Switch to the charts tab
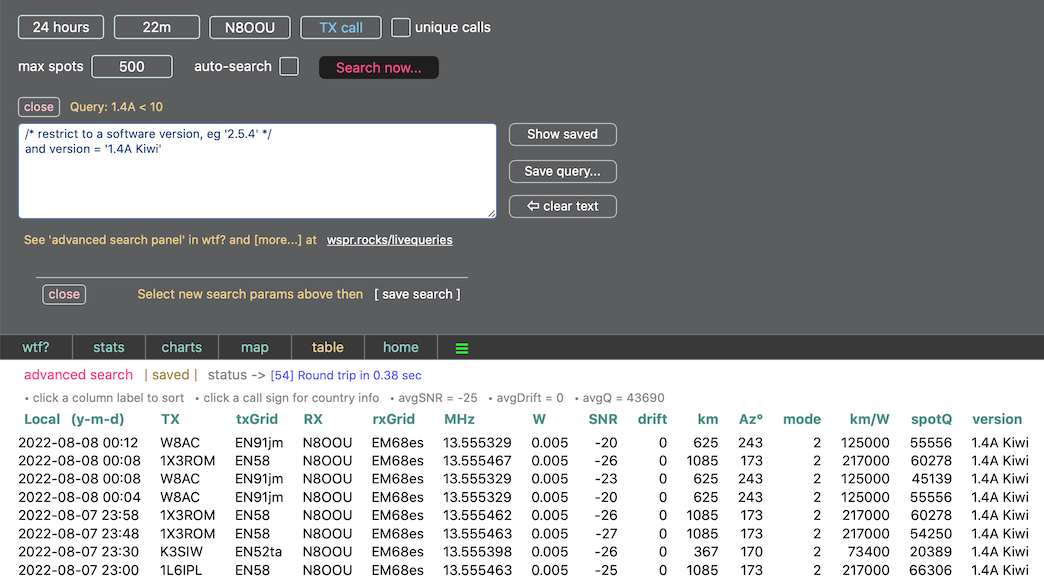 click(x=182, y=347)
